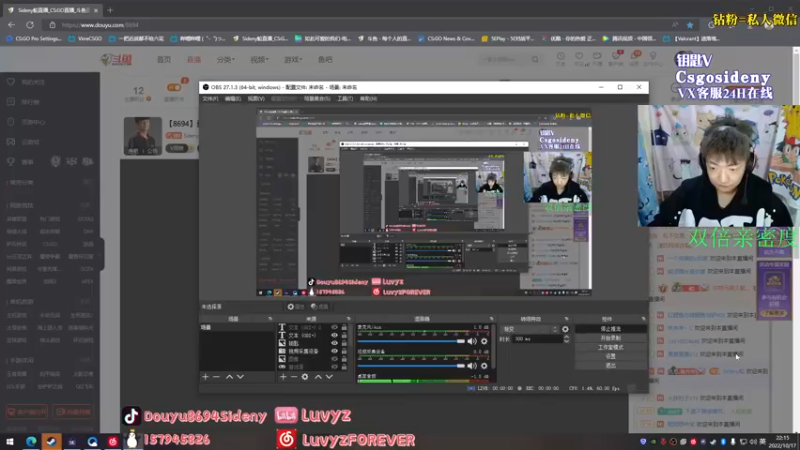Open OBS 工具(T) menu
Screen dimensions: 800x450
point(345,98)
